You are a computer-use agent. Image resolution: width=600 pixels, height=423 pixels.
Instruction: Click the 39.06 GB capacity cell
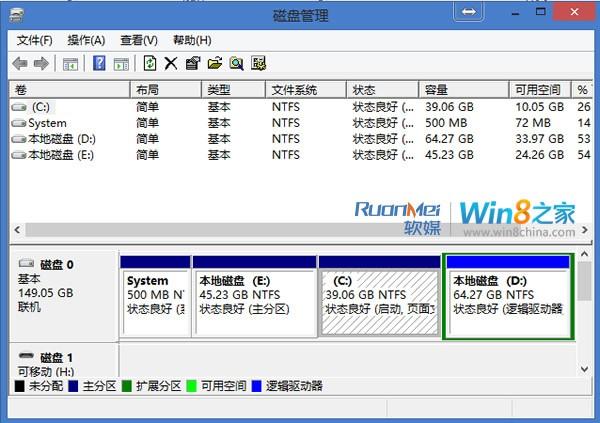coord(449,107)
